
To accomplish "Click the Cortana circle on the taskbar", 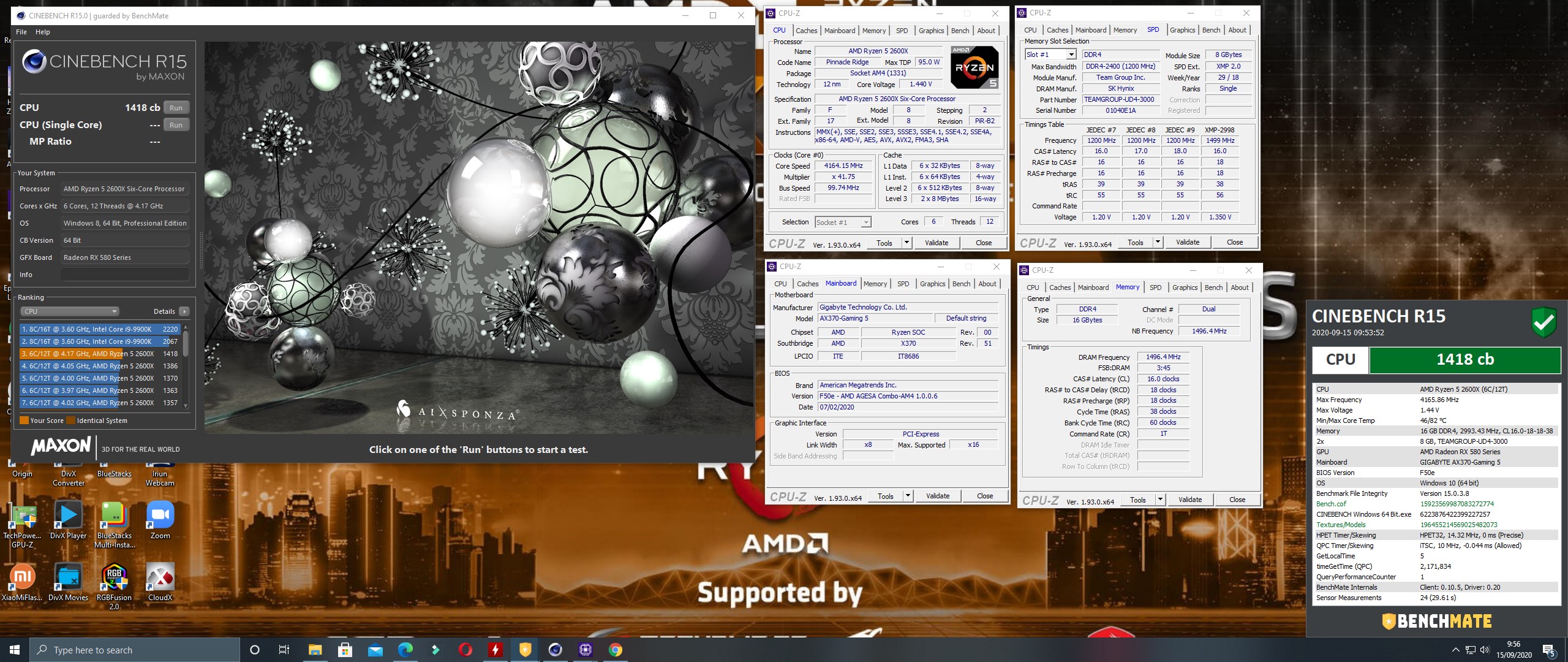I will (255, 650).
